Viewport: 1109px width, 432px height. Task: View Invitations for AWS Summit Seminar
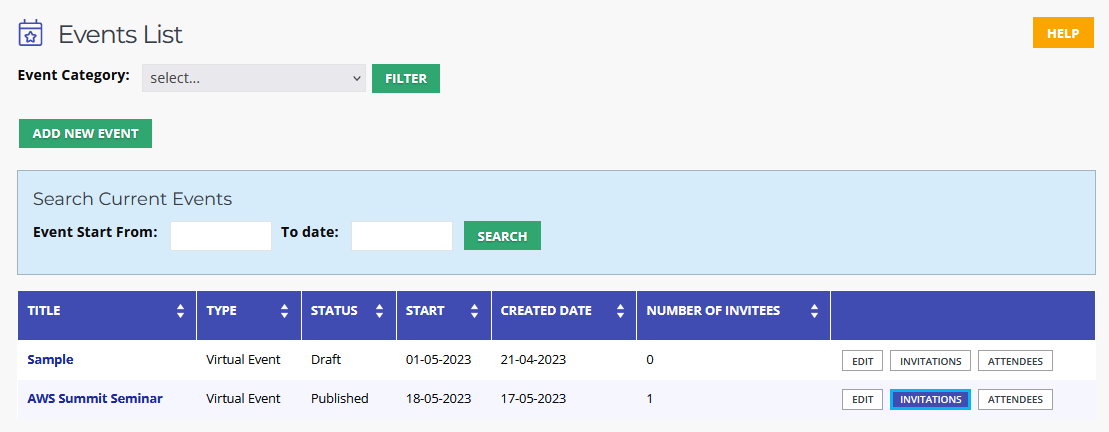930,399
